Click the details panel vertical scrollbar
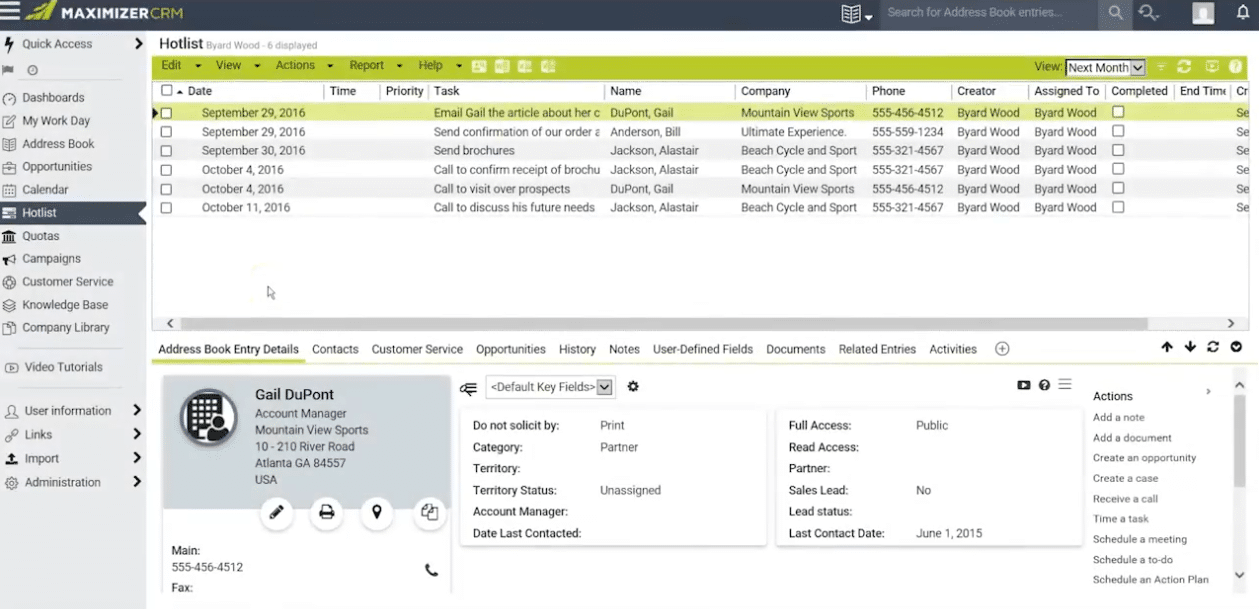The image size is (1259, 609). tap(1239, 440)
